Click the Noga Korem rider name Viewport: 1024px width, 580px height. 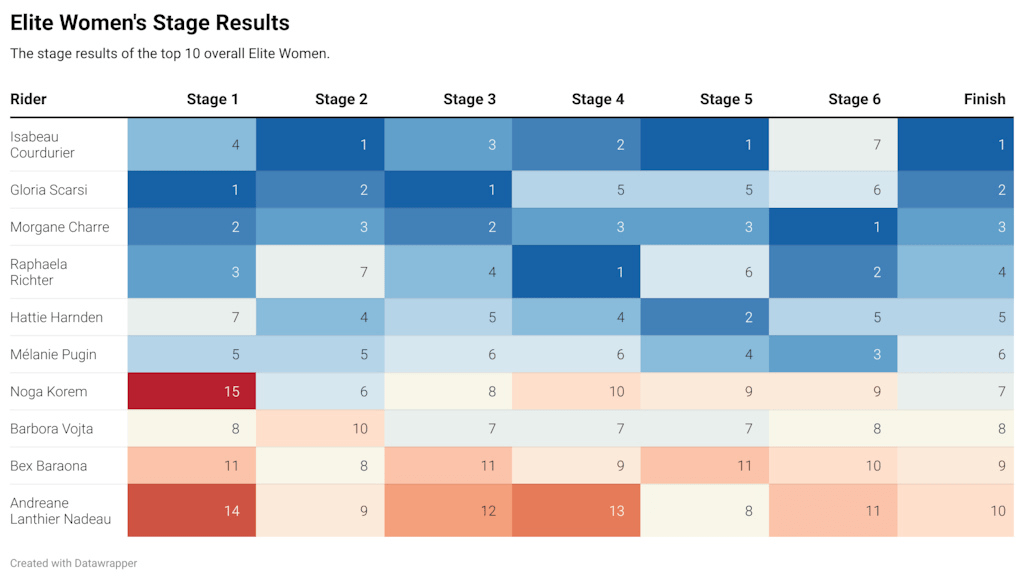coord(49,392)
